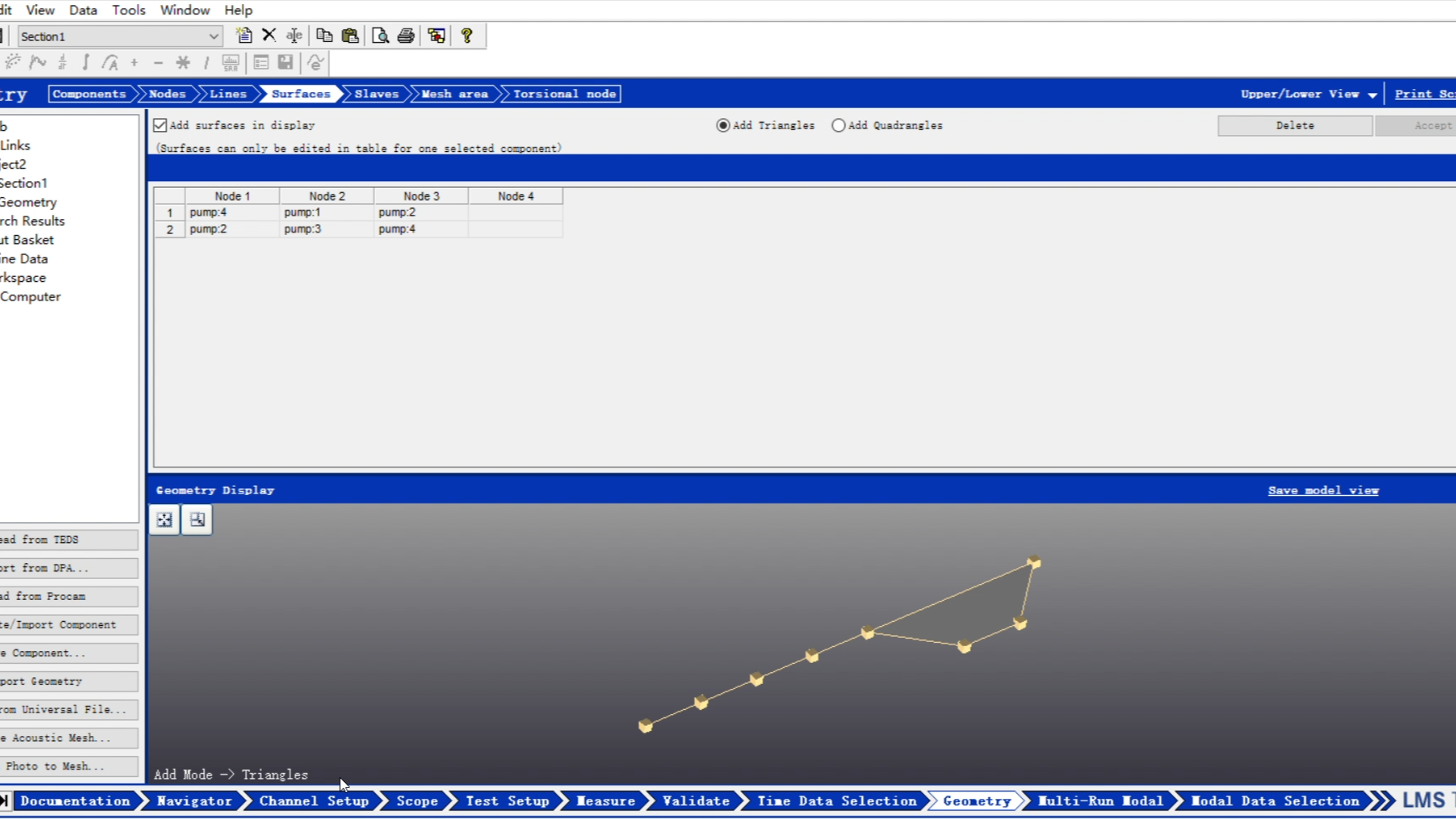
Task: Switch to the Mesh area tab
Action: [x=455, y=94]
